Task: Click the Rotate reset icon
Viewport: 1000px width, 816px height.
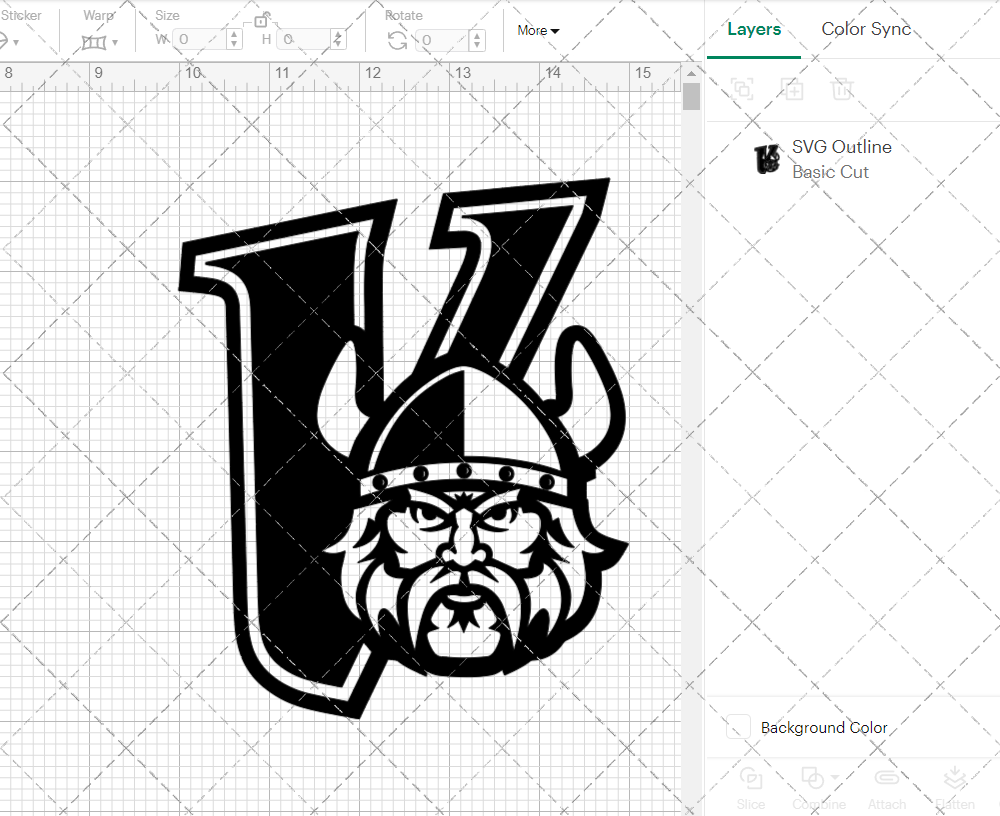Action: coord(396,40)
